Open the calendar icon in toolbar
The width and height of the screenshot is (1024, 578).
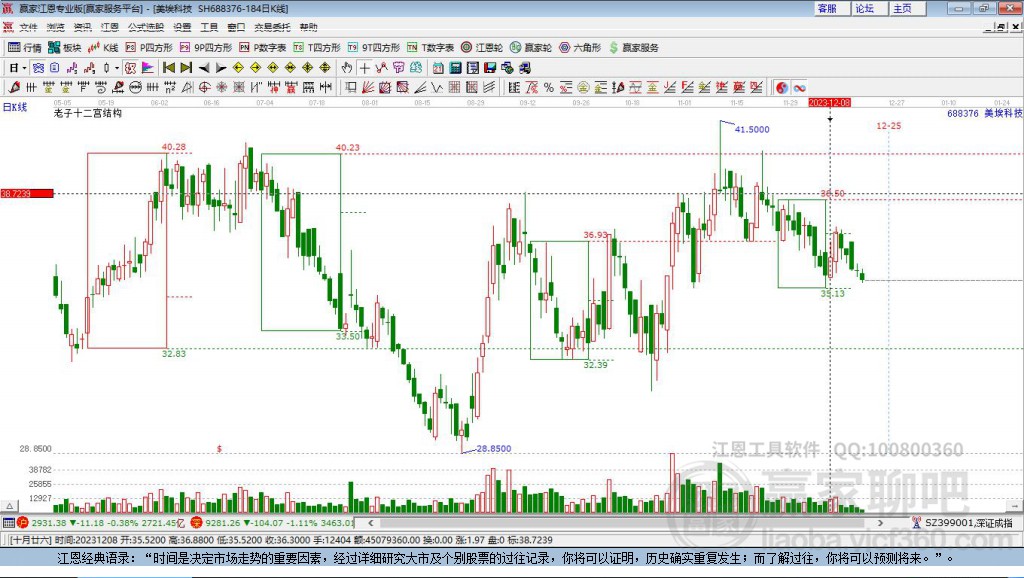tap(438, 68)
